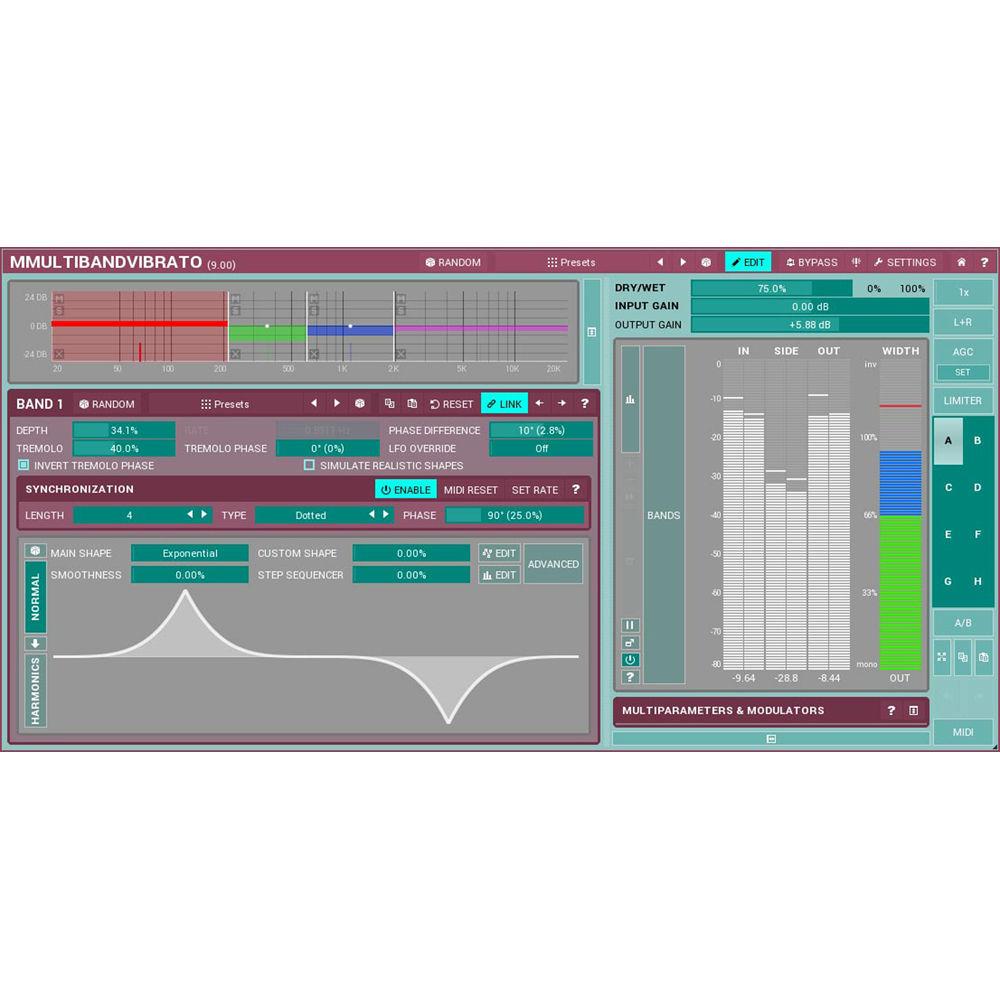Screen dimensions: 1000x1000
Task: Click the BYPASS button in the top toolbar
Action: click(812, 262)
